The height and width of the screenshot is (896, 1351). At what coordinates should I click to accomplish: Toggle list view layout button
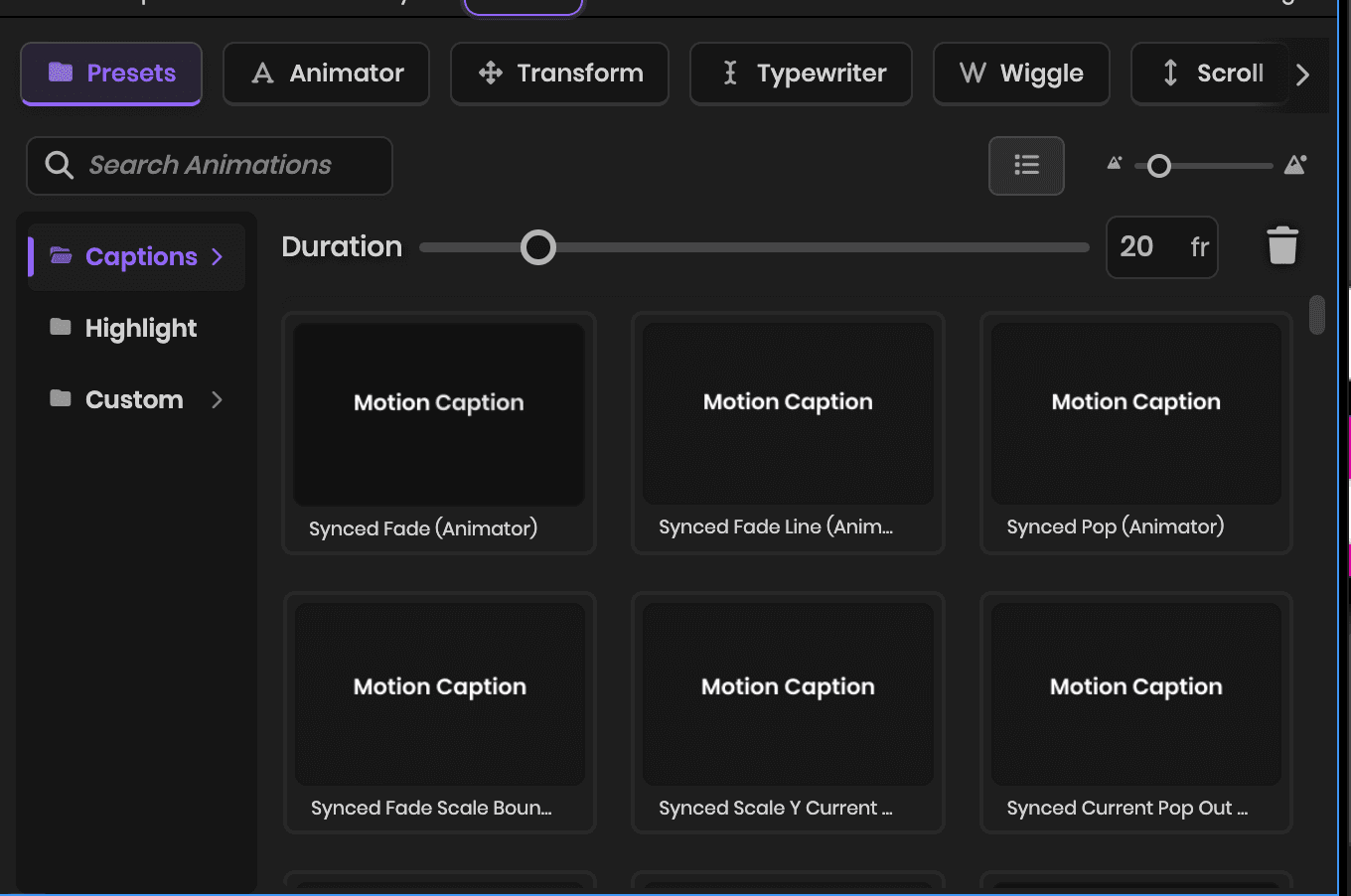tap(1026, 166)
